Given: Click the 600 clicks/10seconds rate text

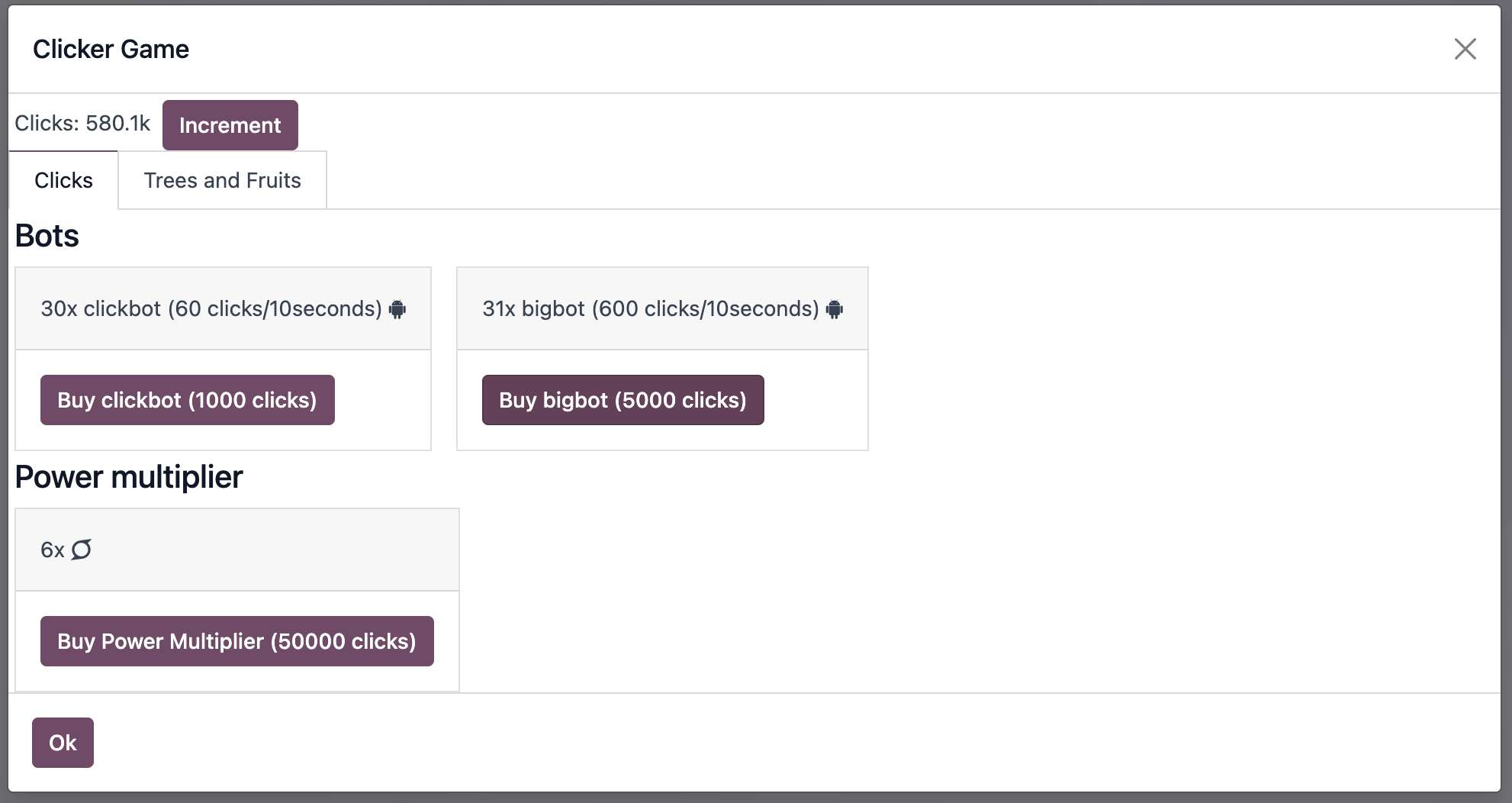Looking at the screenshot, I should pyautogui.click(x=706, y=309).
